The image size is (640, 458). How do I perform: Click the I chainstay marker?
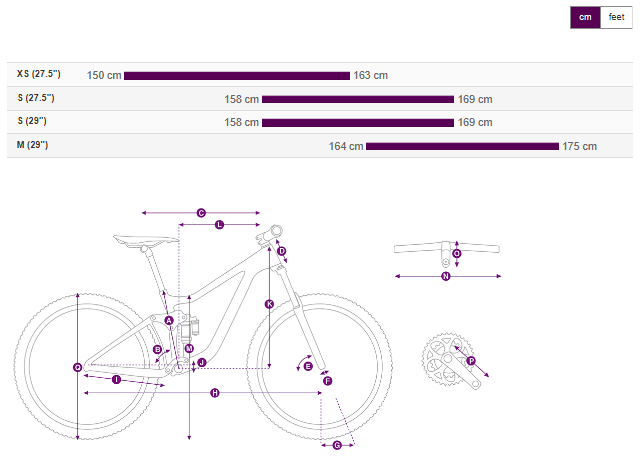116,380
